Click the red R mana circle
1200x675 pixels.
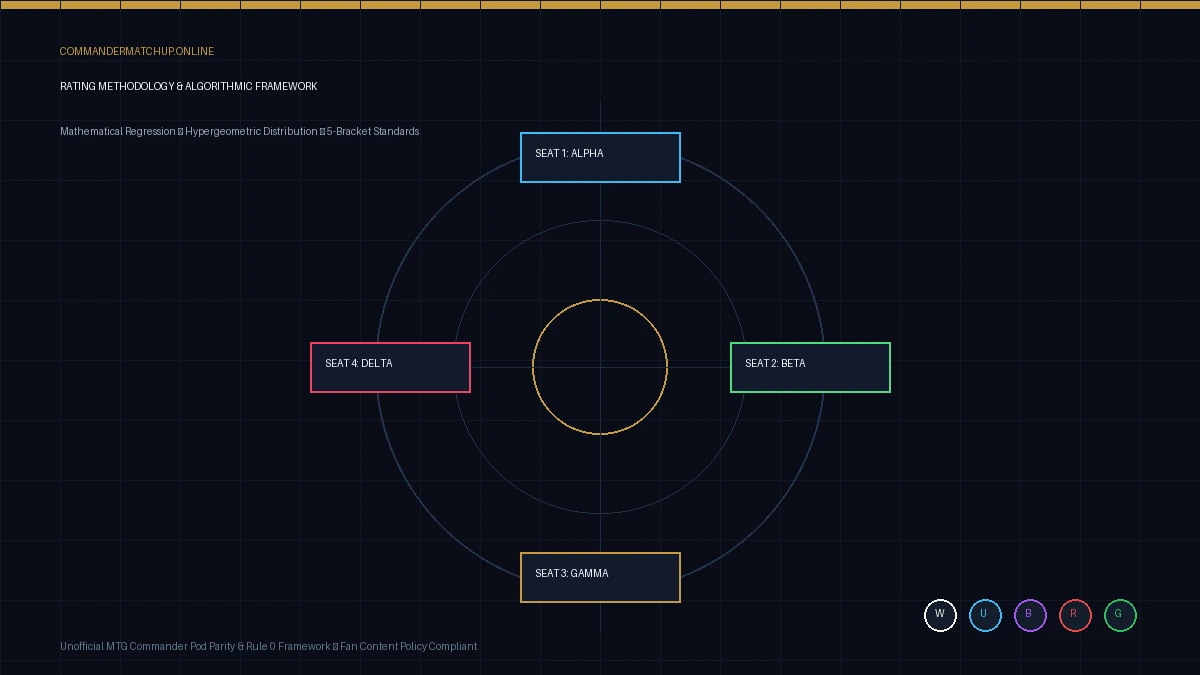[1075, 615]
